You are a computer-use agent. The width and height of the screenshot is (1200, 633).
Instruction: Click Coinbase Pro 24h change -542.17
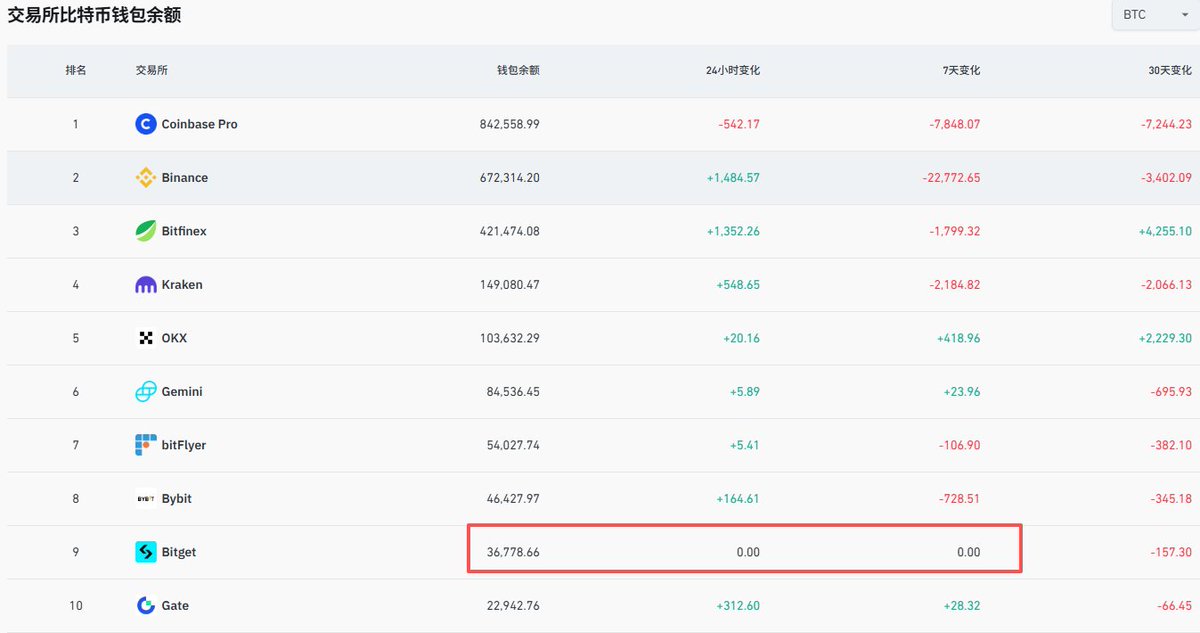[x=739, y=124]
